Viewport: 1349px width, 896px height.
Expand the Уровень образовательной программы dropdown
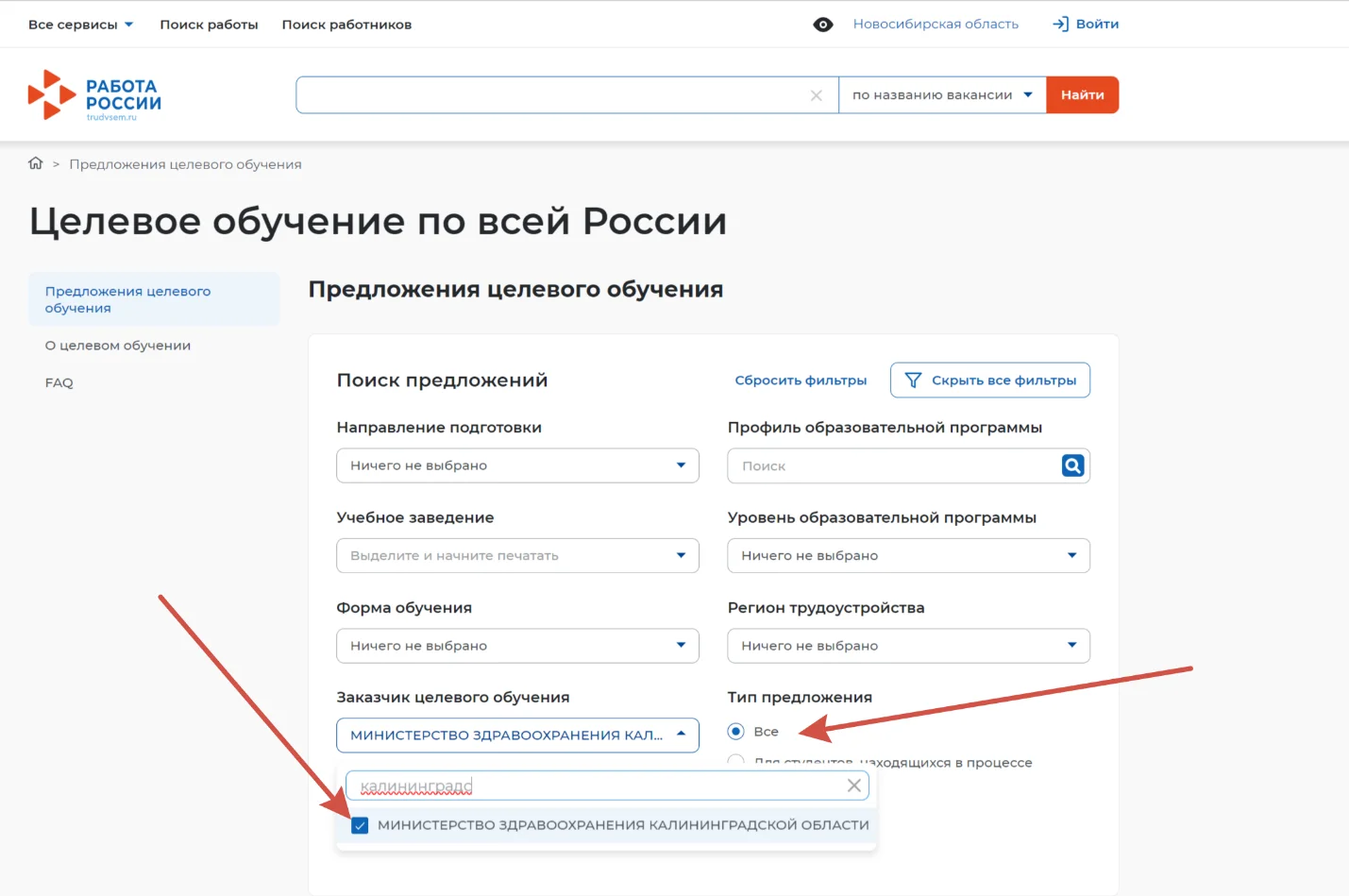908,556
